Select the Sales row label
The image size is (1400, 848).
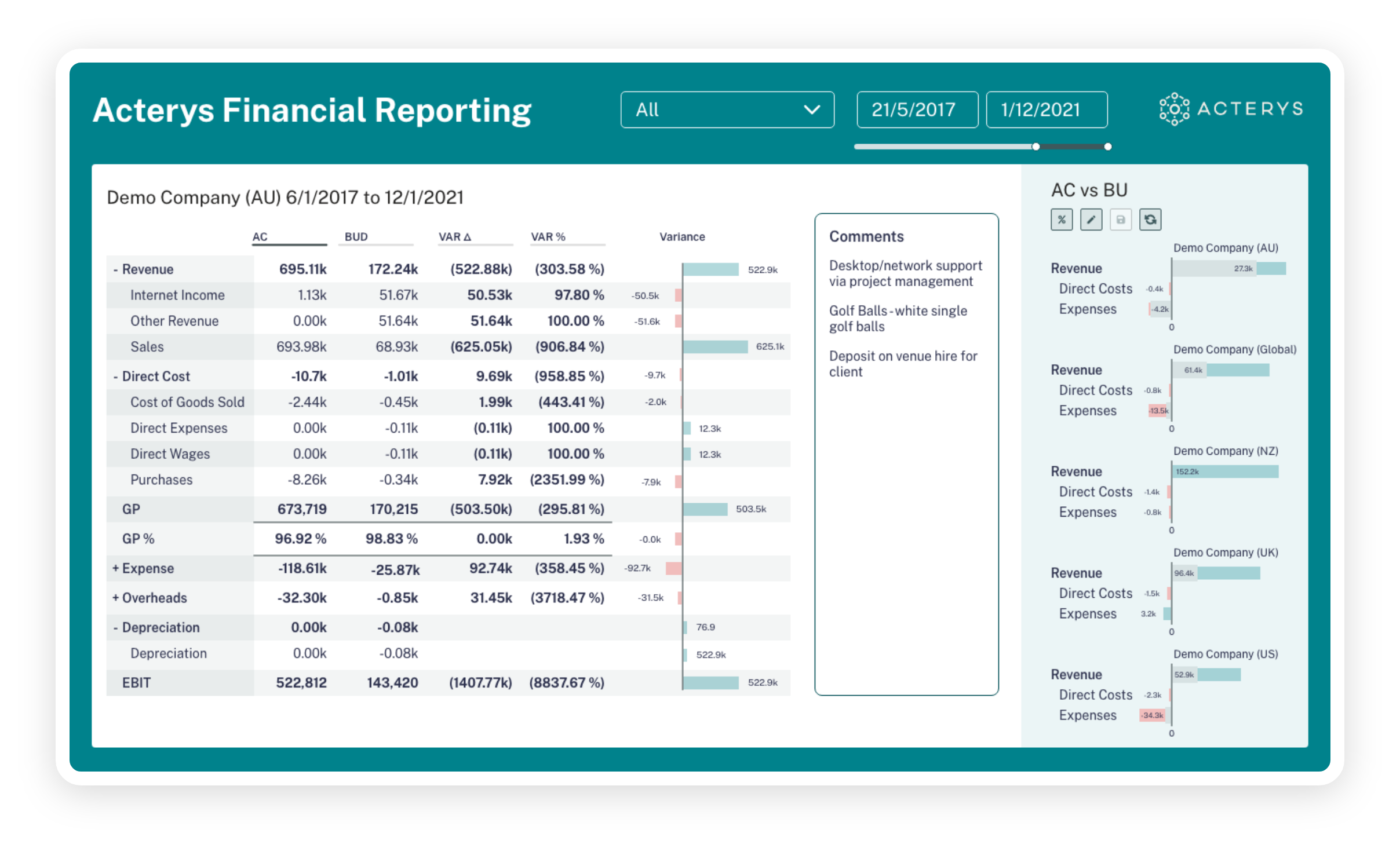point(147,347)
